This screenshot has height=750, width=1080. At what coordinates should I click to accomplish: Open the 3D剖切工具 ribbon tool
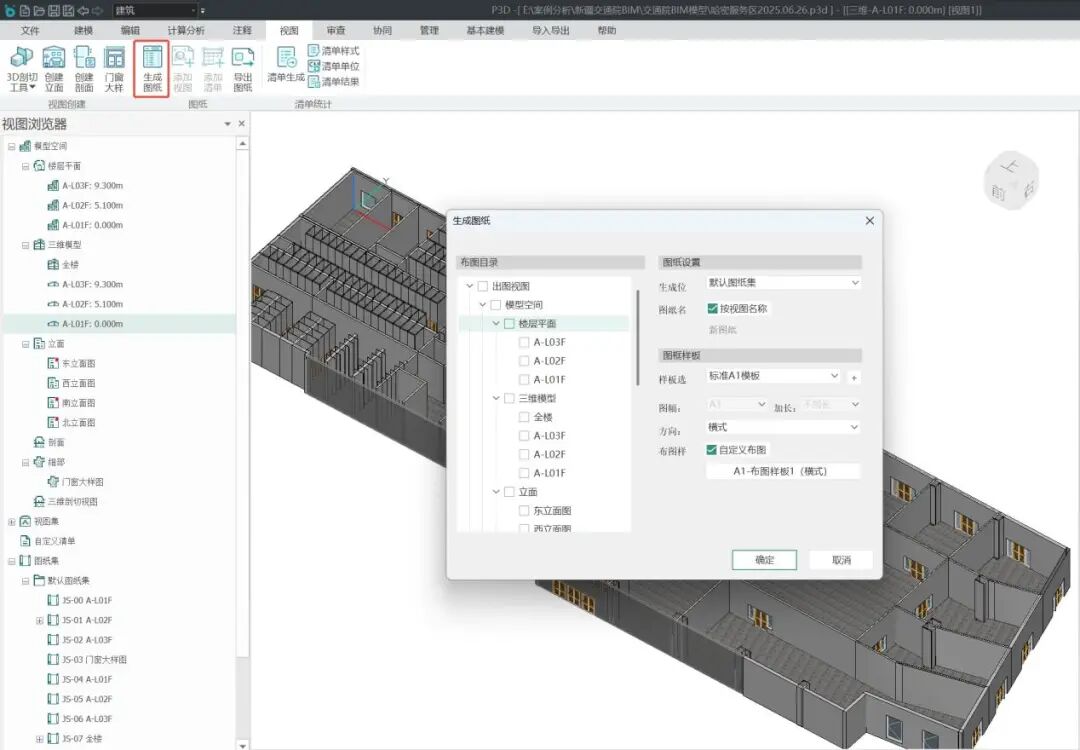[22, 69]
